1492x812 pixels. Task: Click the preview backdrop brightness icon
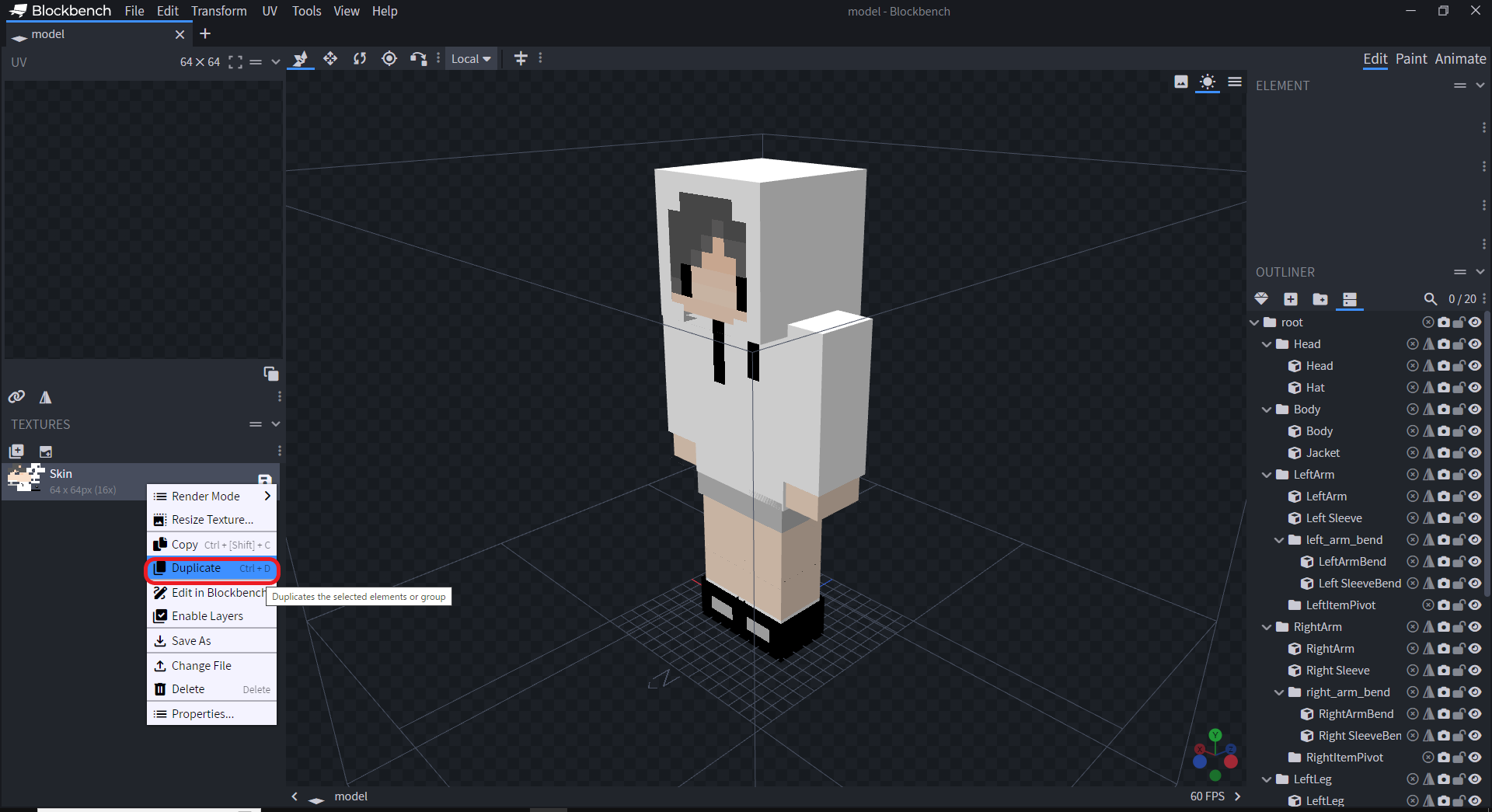point(1208,82)
